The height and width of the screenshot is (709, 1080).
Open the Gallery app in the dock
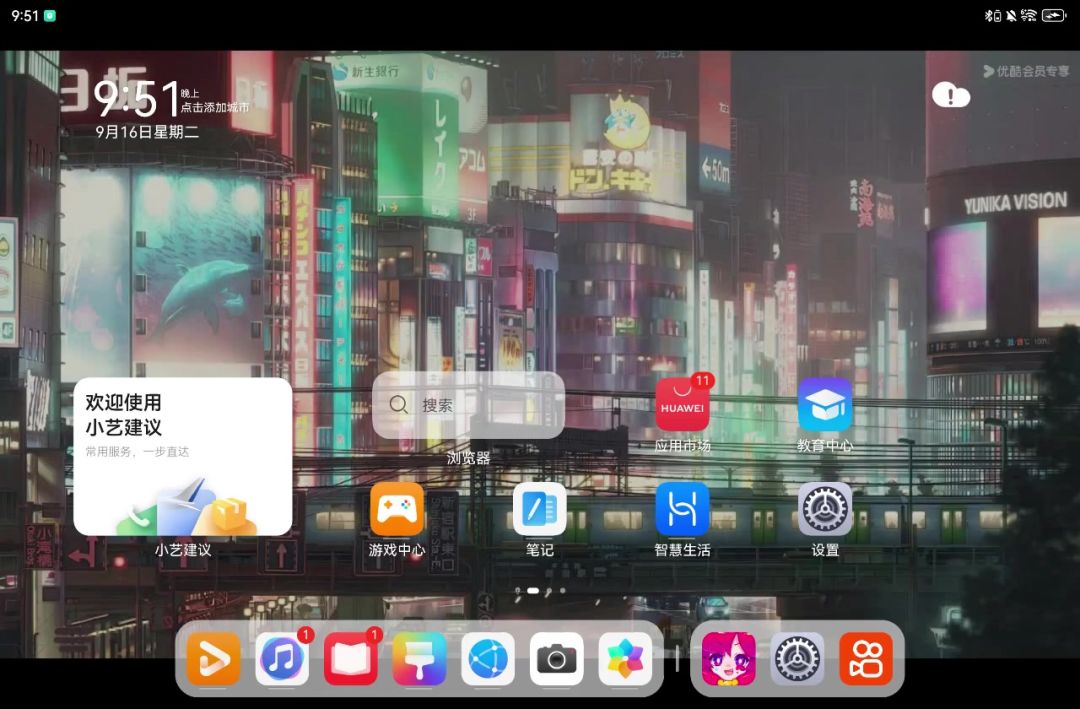point(625,659)
